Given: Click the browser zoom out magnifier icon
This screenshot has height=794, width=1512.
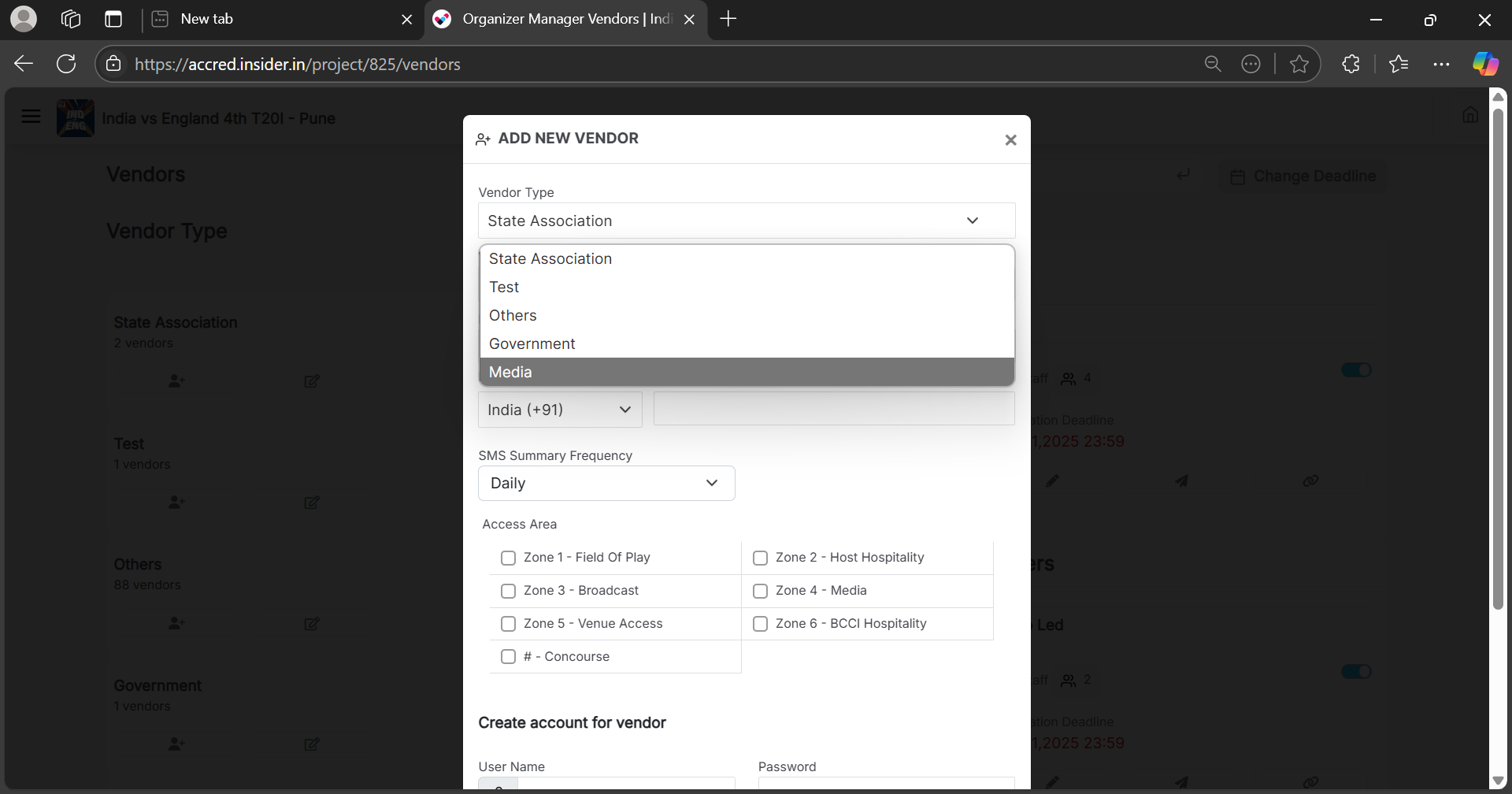Looking at the screenshot, I should click(x=1213, y=64).
